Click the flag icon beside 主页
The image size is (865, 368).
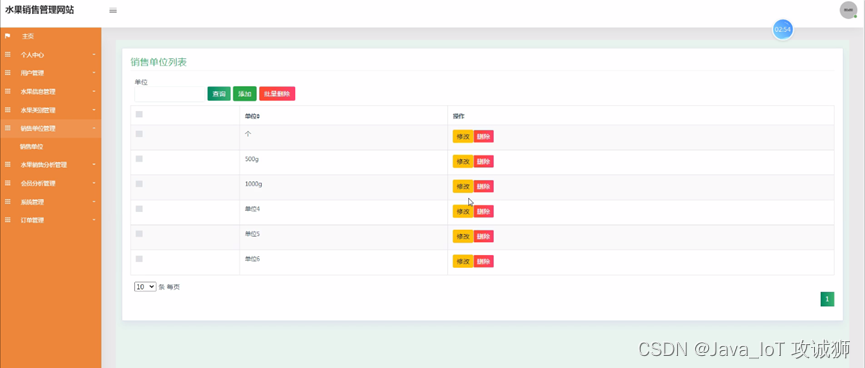click(x=8, y=36)
